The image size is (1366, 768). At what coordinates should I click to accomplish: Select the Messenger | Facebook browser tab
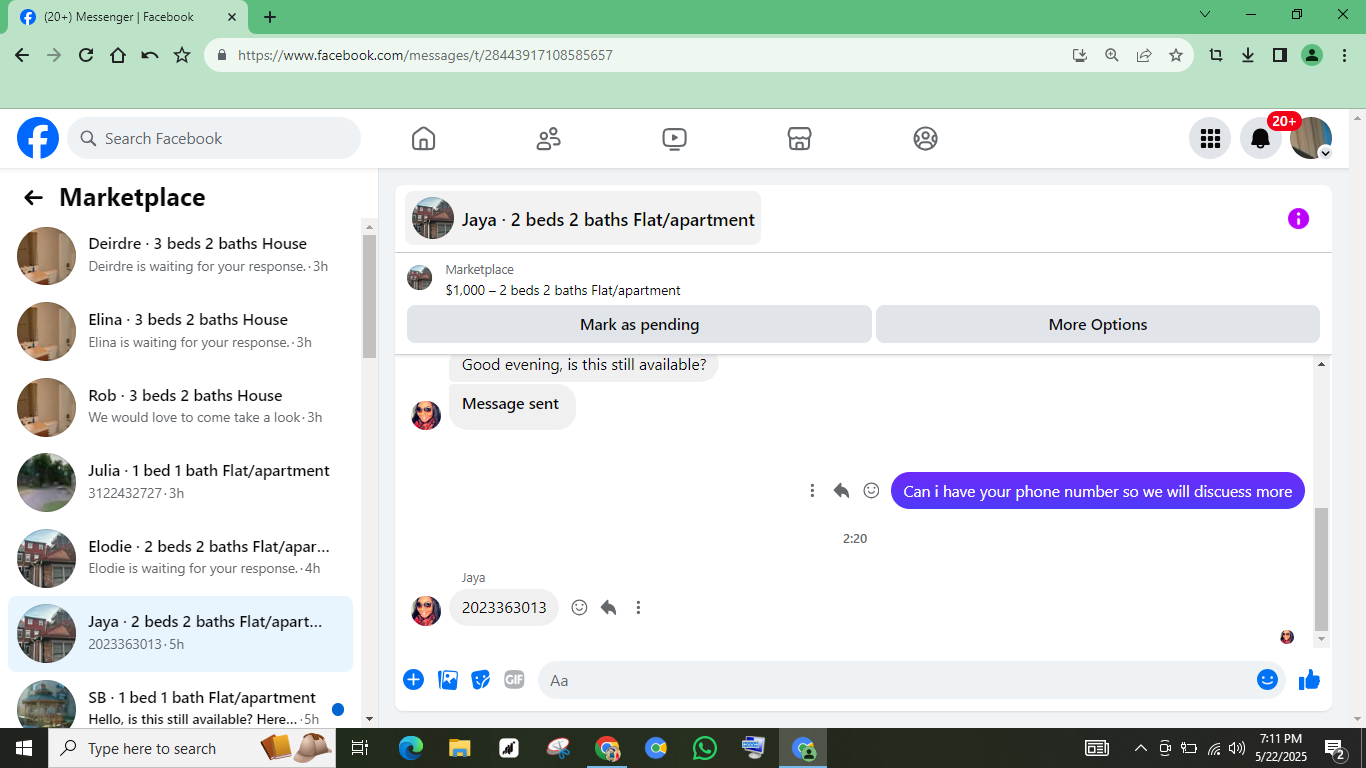click(129, 17)
